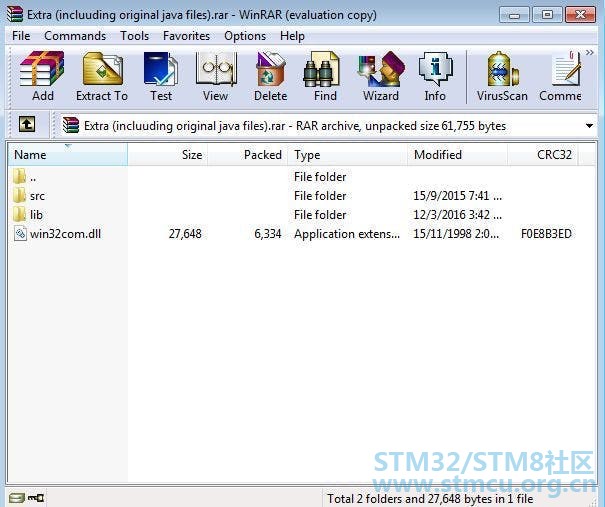Sort by Name column header
Viewport: 605px width, 507px height.
pyautogui.click(x=68, y=154)
